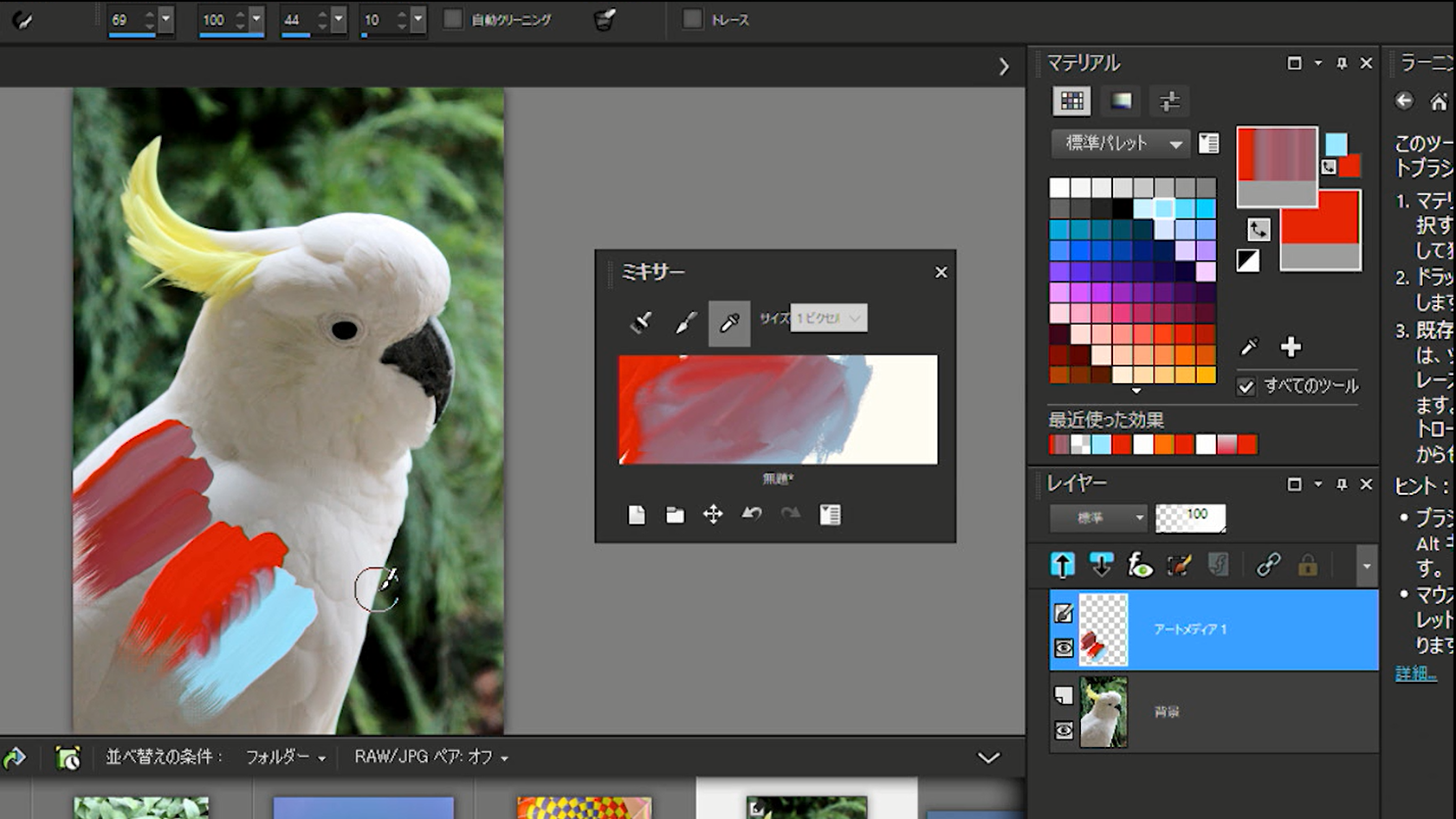Swap foreground and background materials
This screenshot has height=819, width=1456.
(x=1258, y=230)
